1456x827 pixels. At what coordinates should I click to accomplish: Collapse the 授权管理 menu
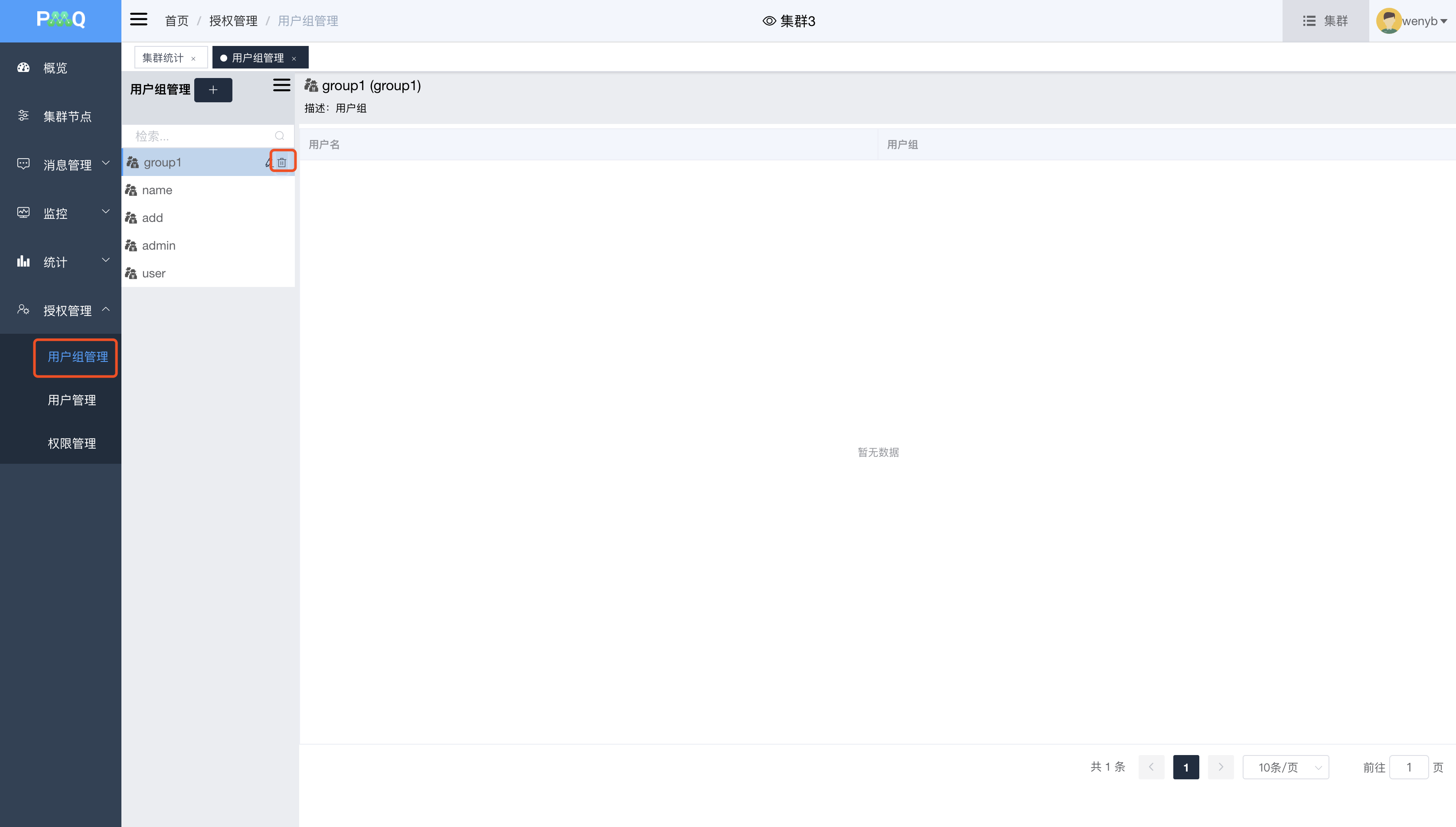tap(67, 310)
